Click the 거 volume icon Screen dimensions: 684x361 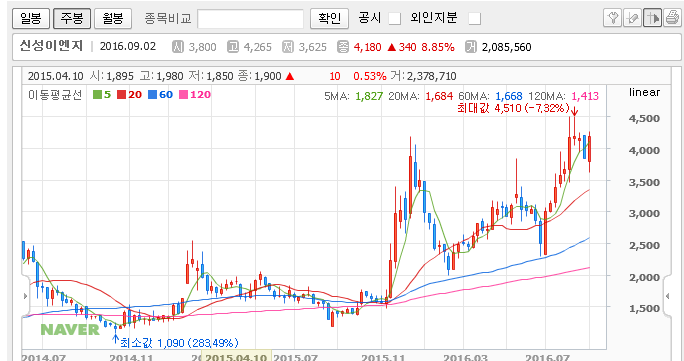tap(471, 47)
